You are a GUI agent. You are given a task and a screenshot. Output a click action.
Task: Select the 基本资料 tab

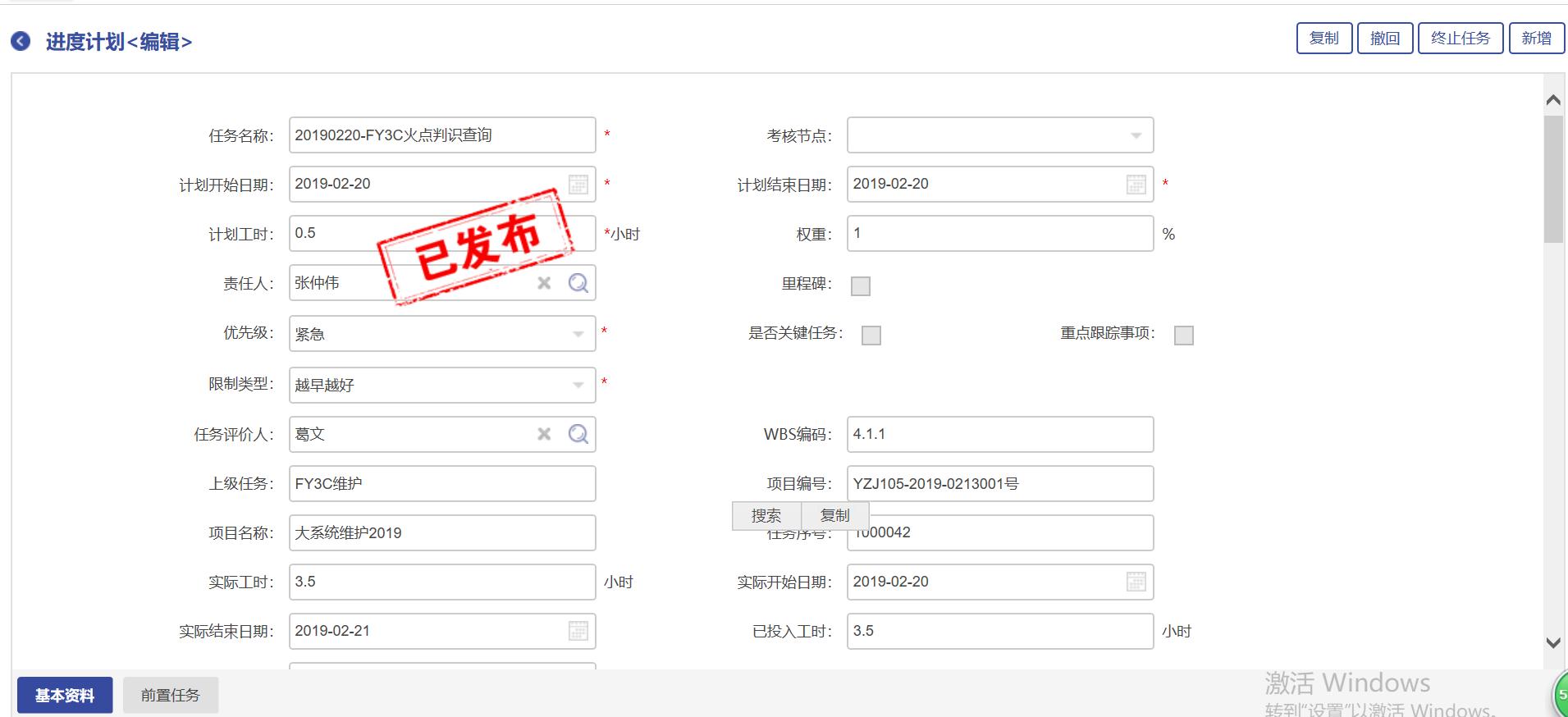click(x=65, y=695)
